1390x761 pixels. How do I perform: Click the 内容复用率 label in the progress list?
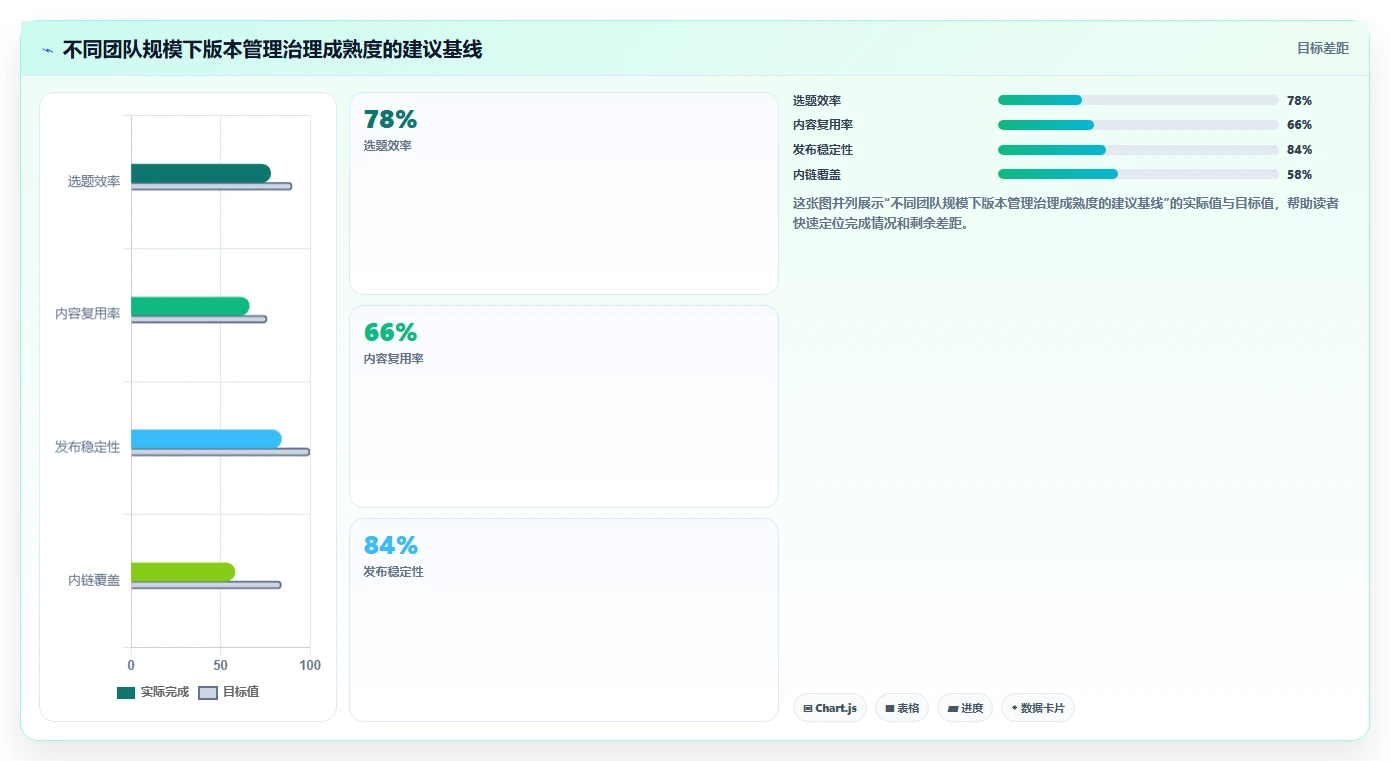(823, 125)
